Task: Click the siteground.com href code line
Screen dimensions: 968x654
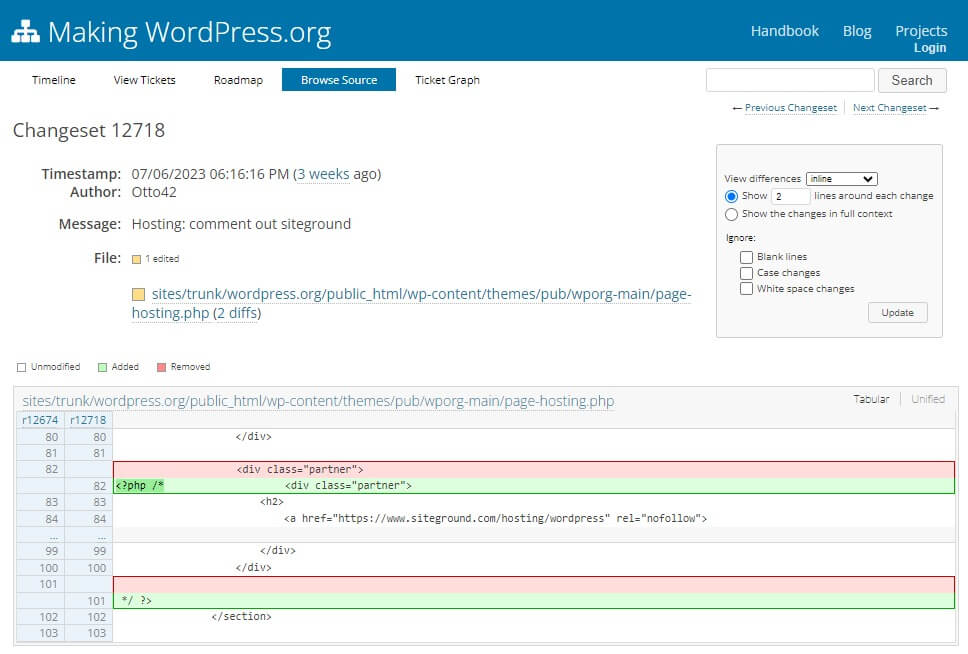Action: tap(534, 519)
